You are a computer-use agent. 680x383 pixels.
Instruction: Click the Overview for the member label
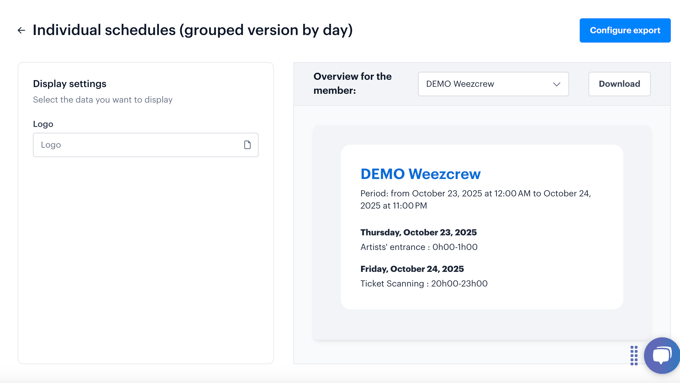point(353,83)
